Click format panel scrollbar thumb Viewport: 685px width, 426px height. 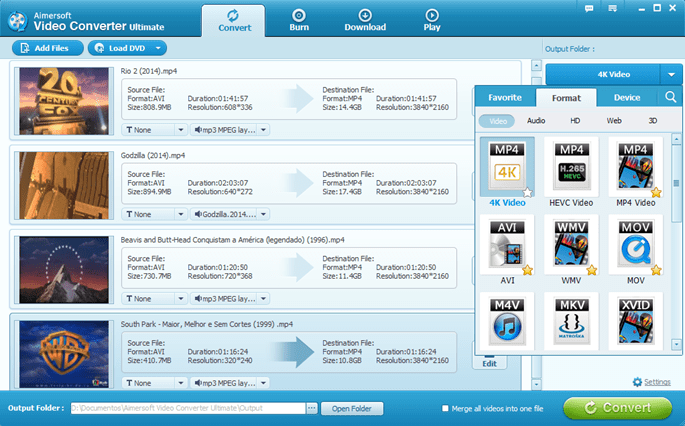tap(676, 184)
